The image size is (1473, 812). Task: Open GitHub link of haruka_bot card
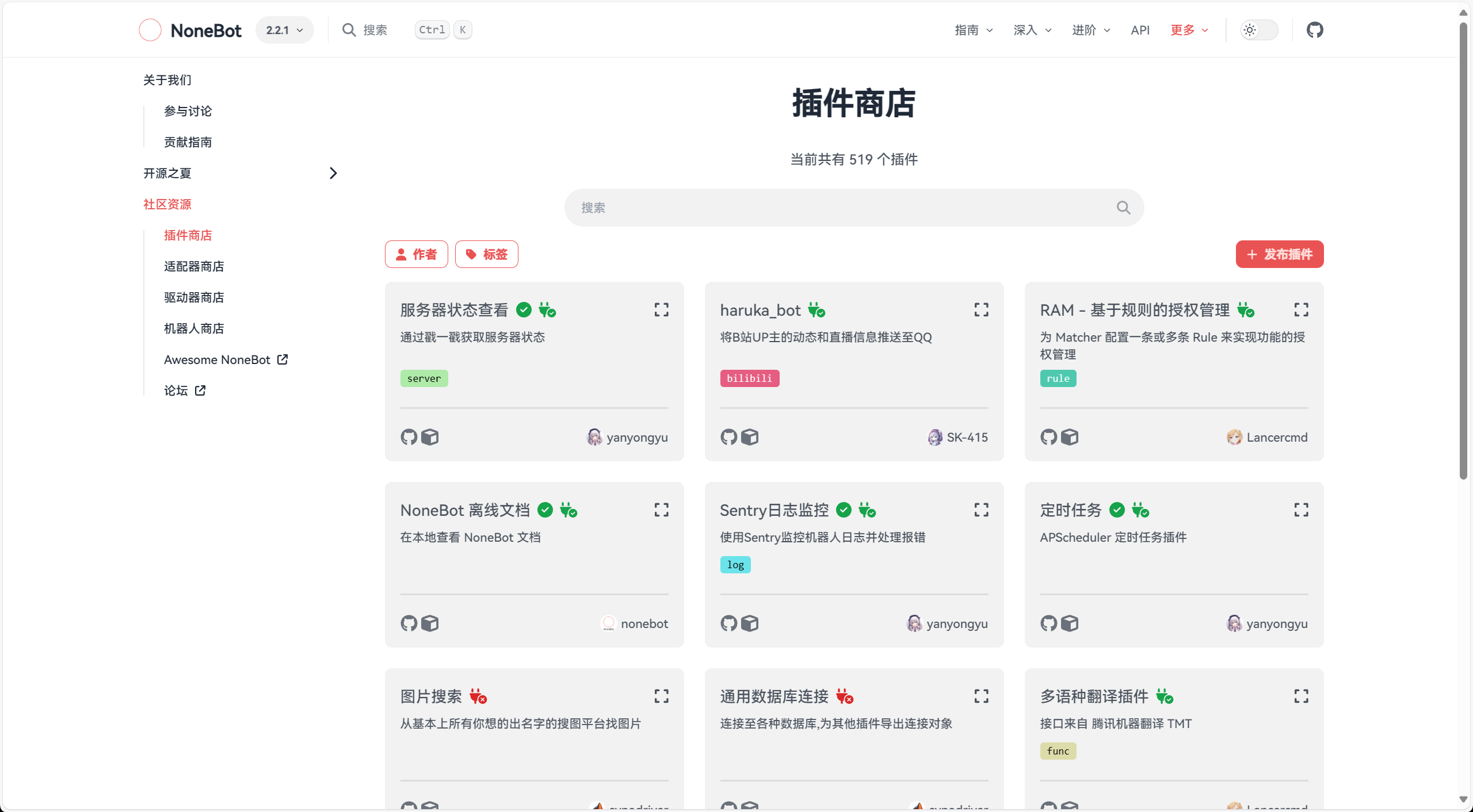pos(728,437)
